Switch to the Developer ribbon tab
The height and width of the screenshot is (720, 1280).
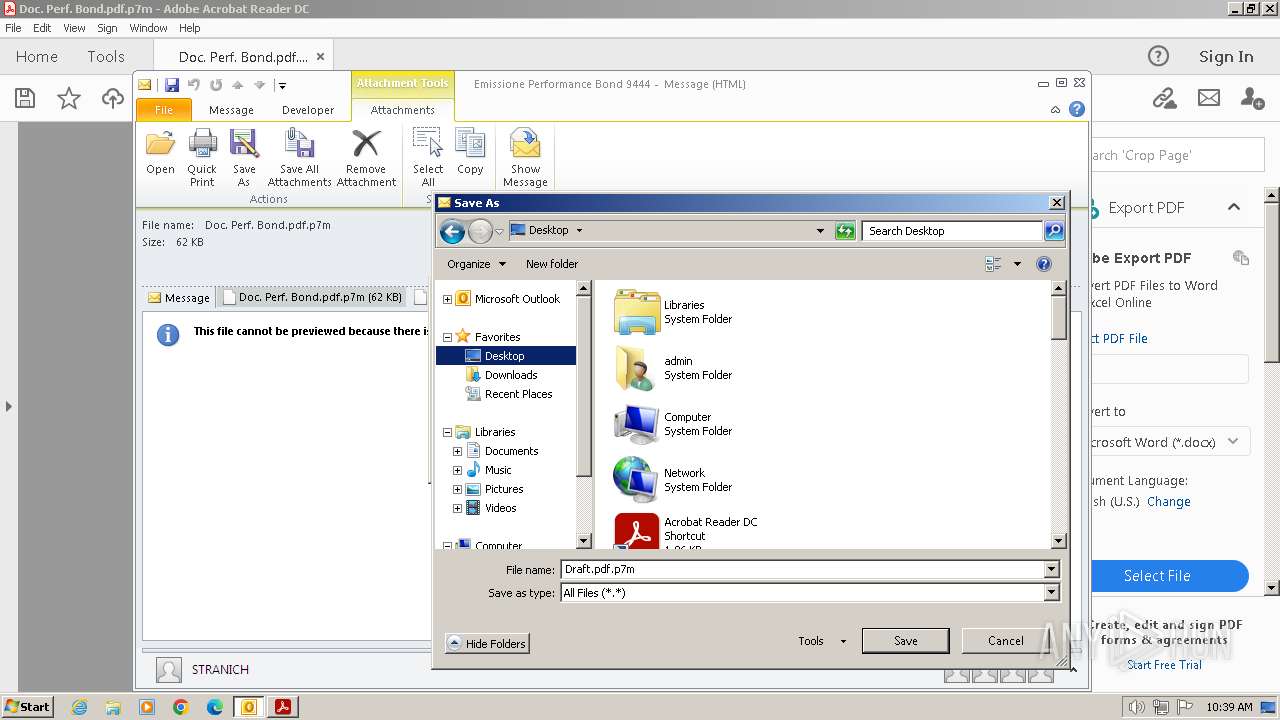click(x=308, y=110)
